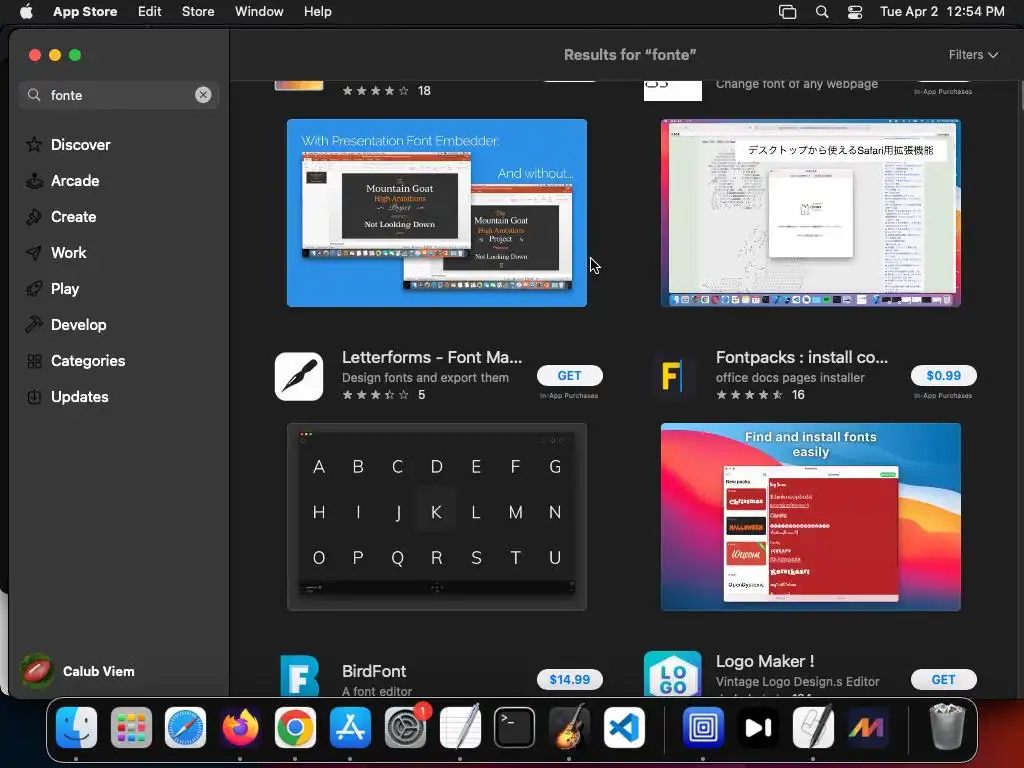Buy BirdFont for $14.99

point(569,679)
